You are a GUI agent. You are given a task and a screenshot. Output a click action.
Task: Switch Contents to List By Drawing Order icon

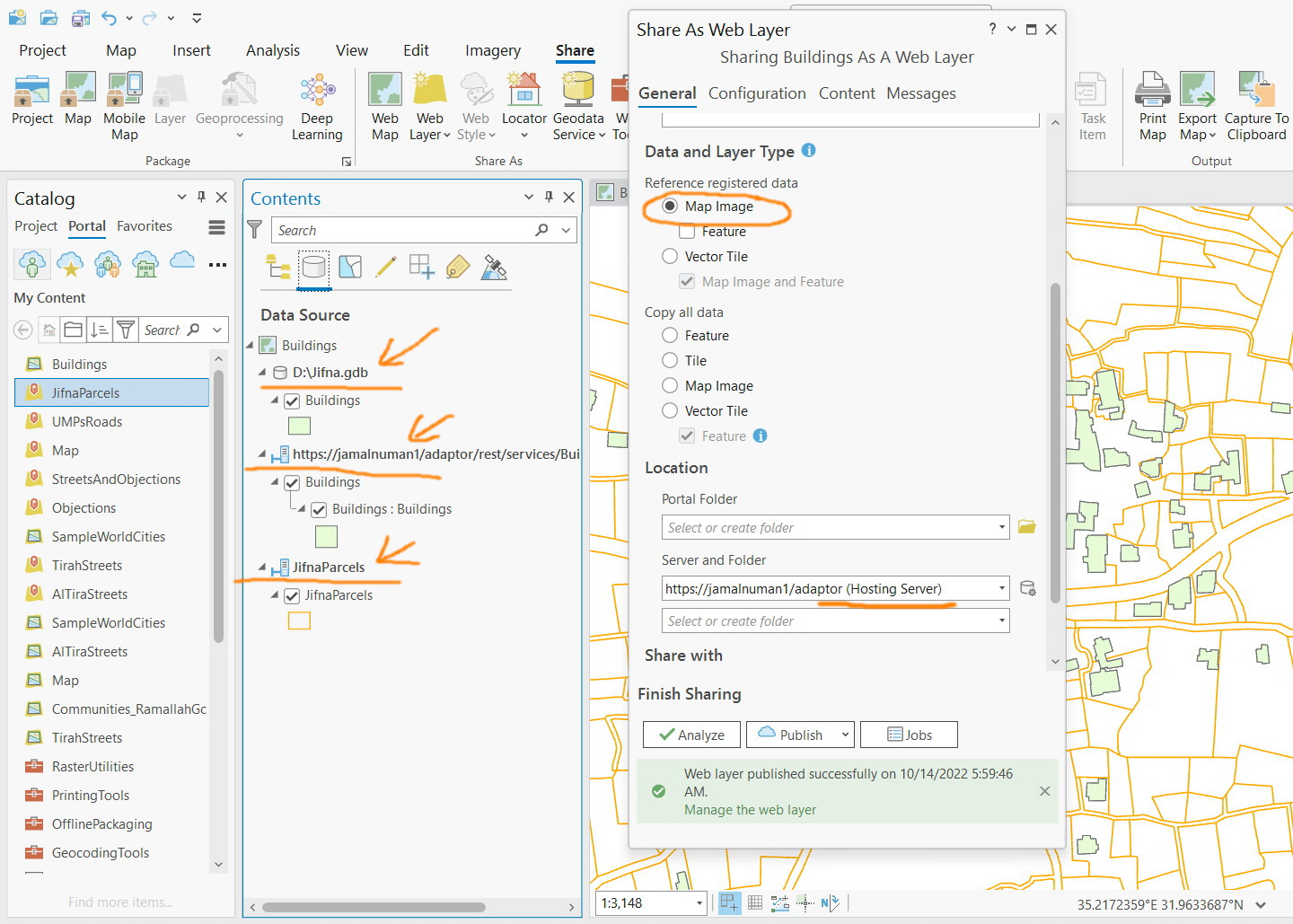(277, 267)
